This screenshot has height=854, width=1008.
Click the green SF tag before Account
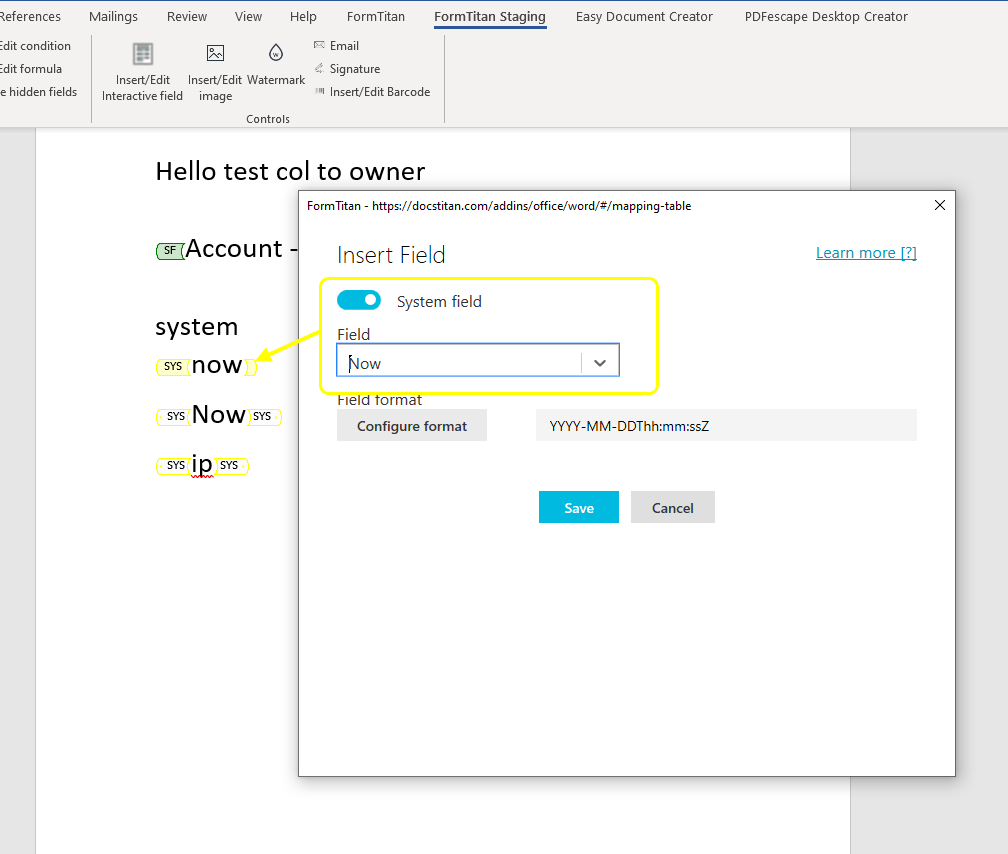point(170,251)
